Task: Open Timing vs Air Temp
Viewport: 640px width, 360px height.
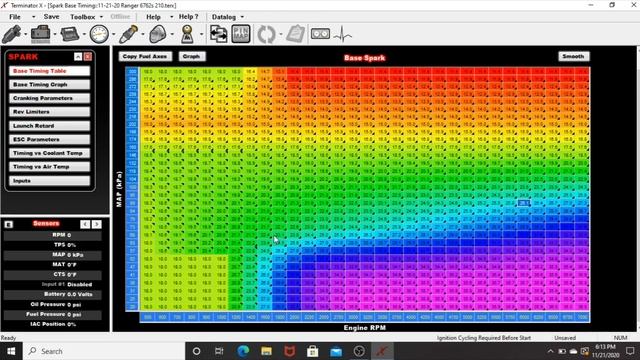Action: (49, 167)
